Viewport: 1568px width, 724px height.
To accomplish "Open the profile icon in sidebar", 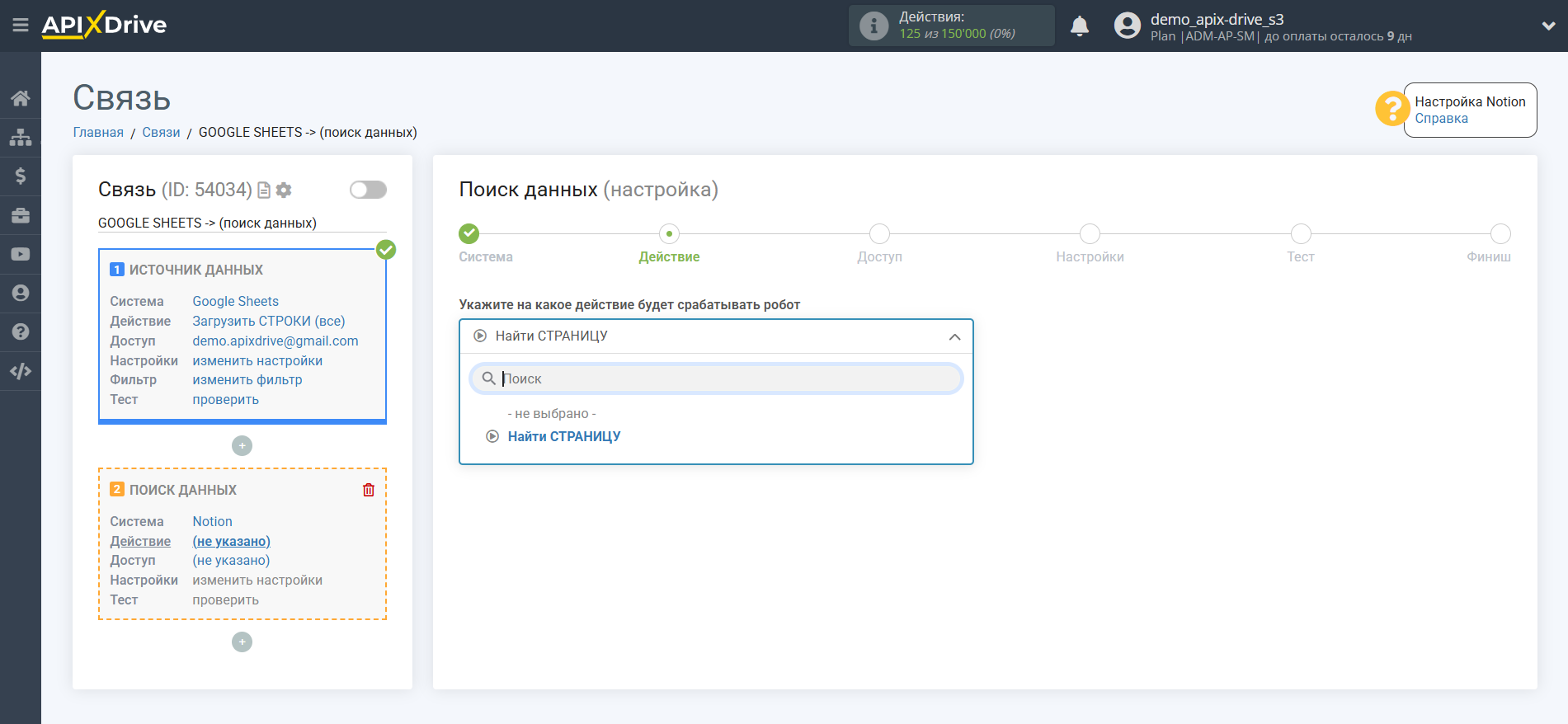I will point(21,293).
